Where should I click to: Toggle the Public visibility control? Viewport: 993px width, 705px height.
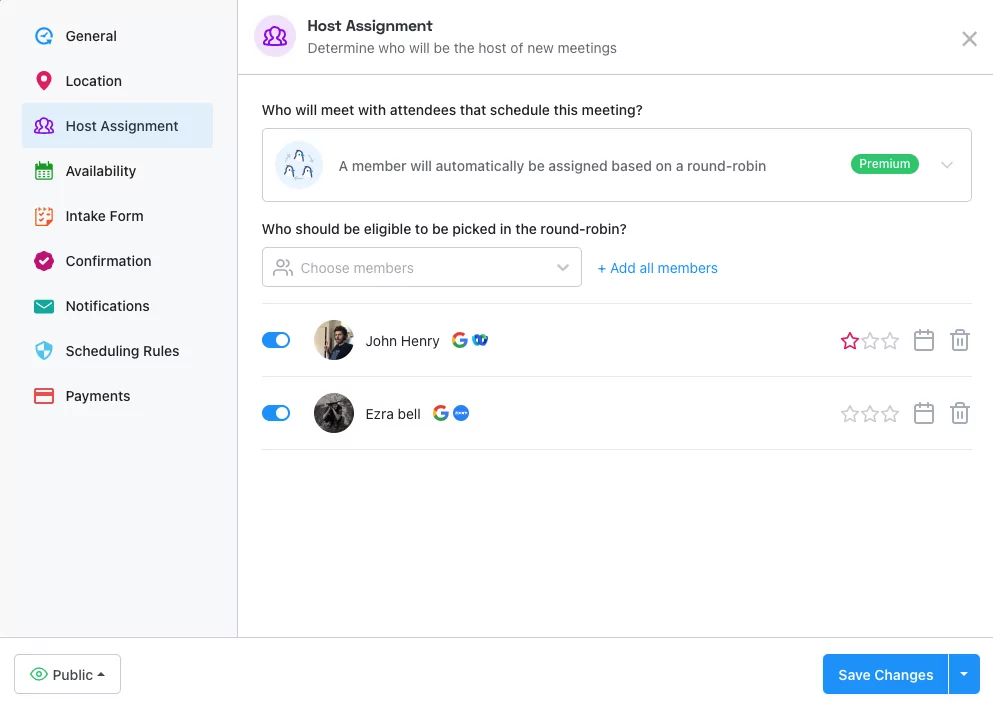tap(67, 674)
